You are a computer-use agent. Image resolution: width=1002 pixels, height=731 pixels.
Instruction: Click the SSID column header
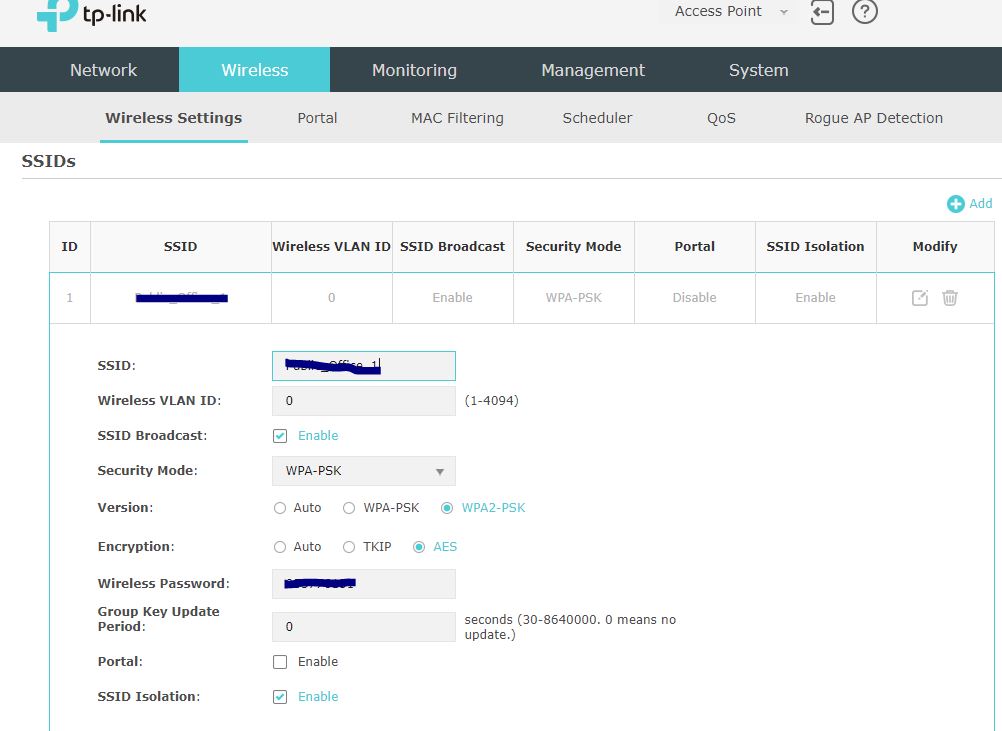180,247
